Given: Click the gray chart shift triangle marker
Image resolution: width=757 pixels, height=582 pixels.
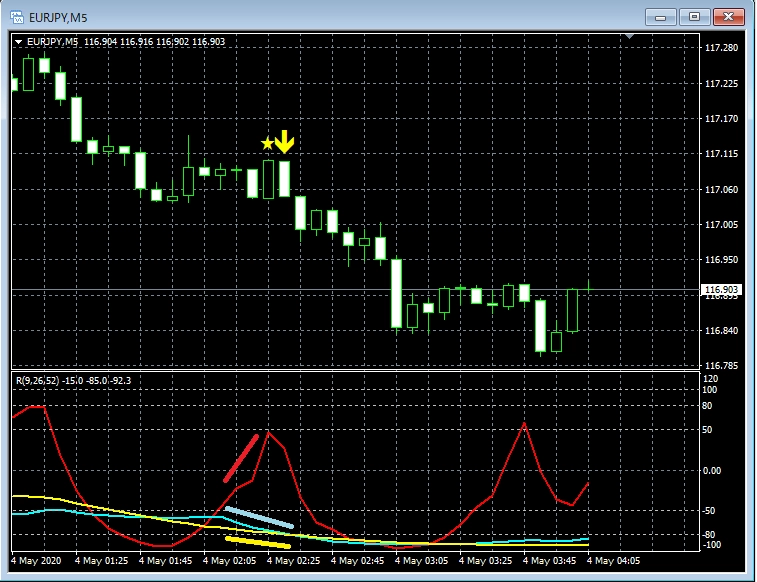Looking at the screenshot, I should (629, 36).
